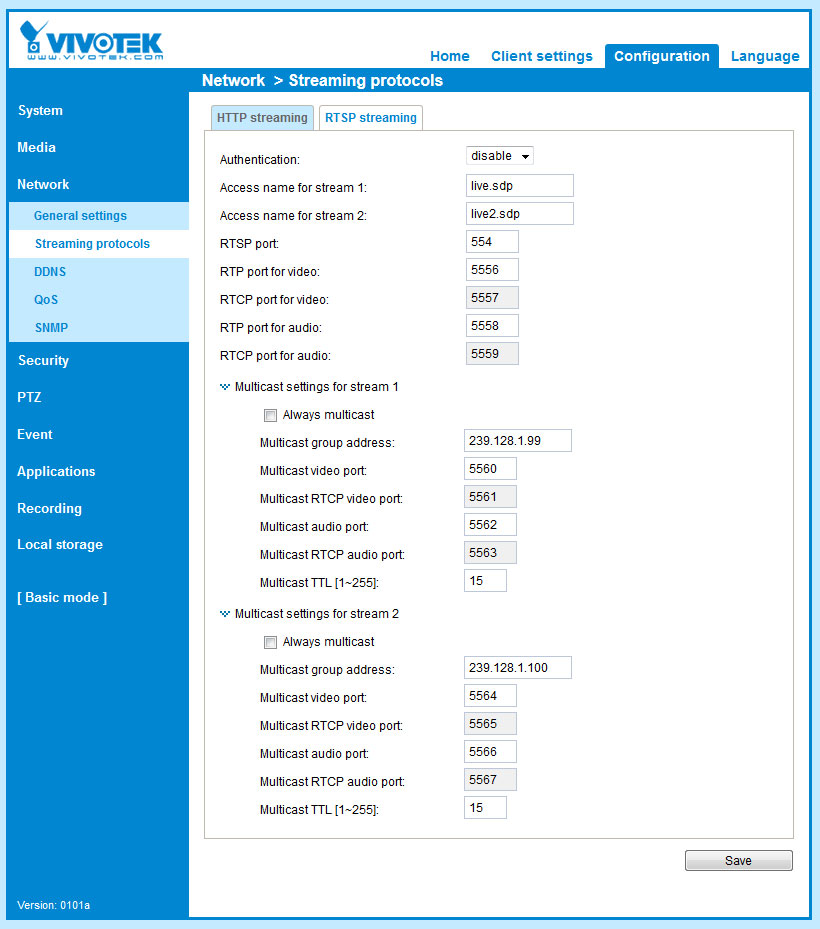Open SNMP settings

51,328
